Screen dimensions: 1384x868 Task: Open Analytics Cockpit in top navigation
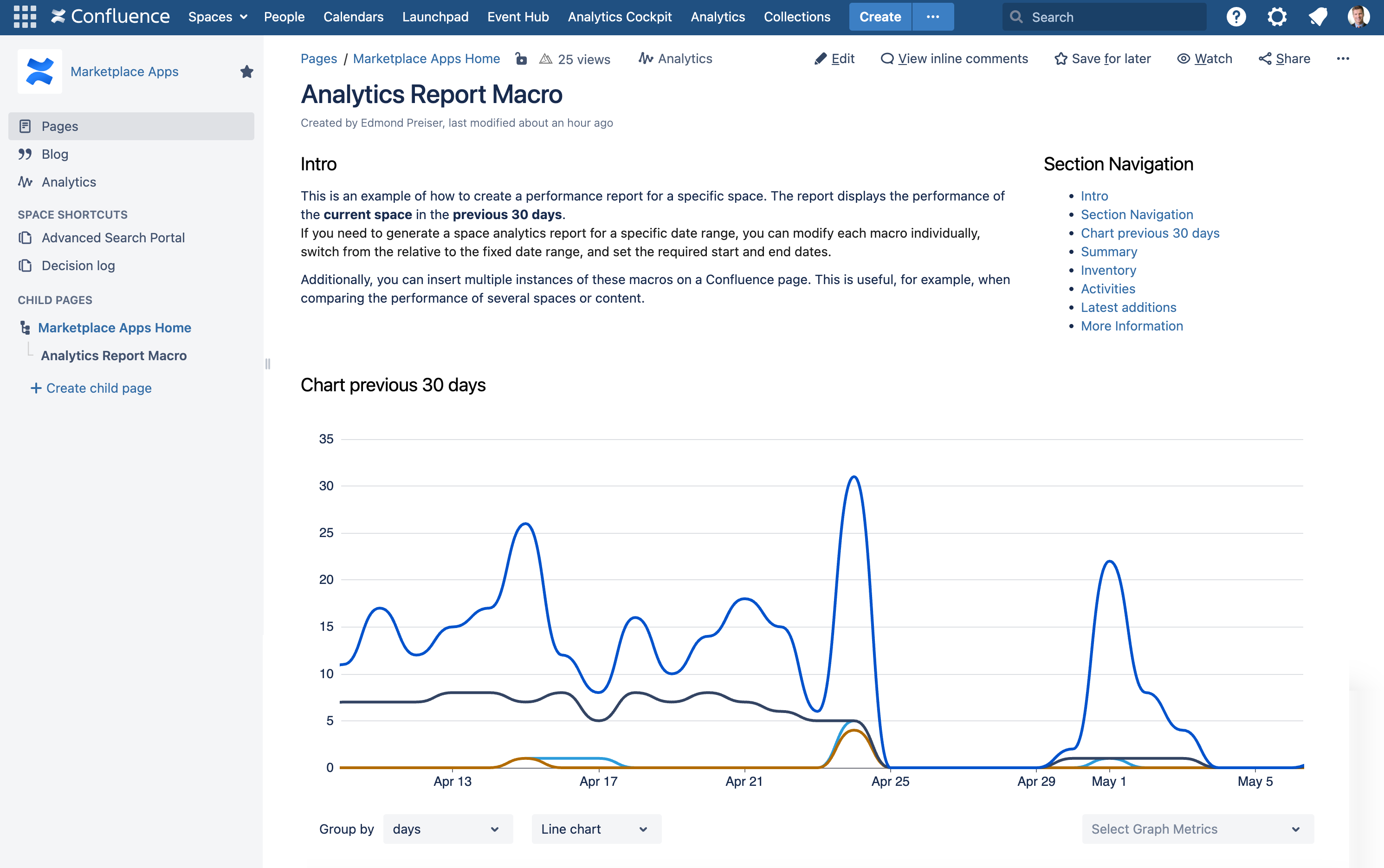point(620,17)
